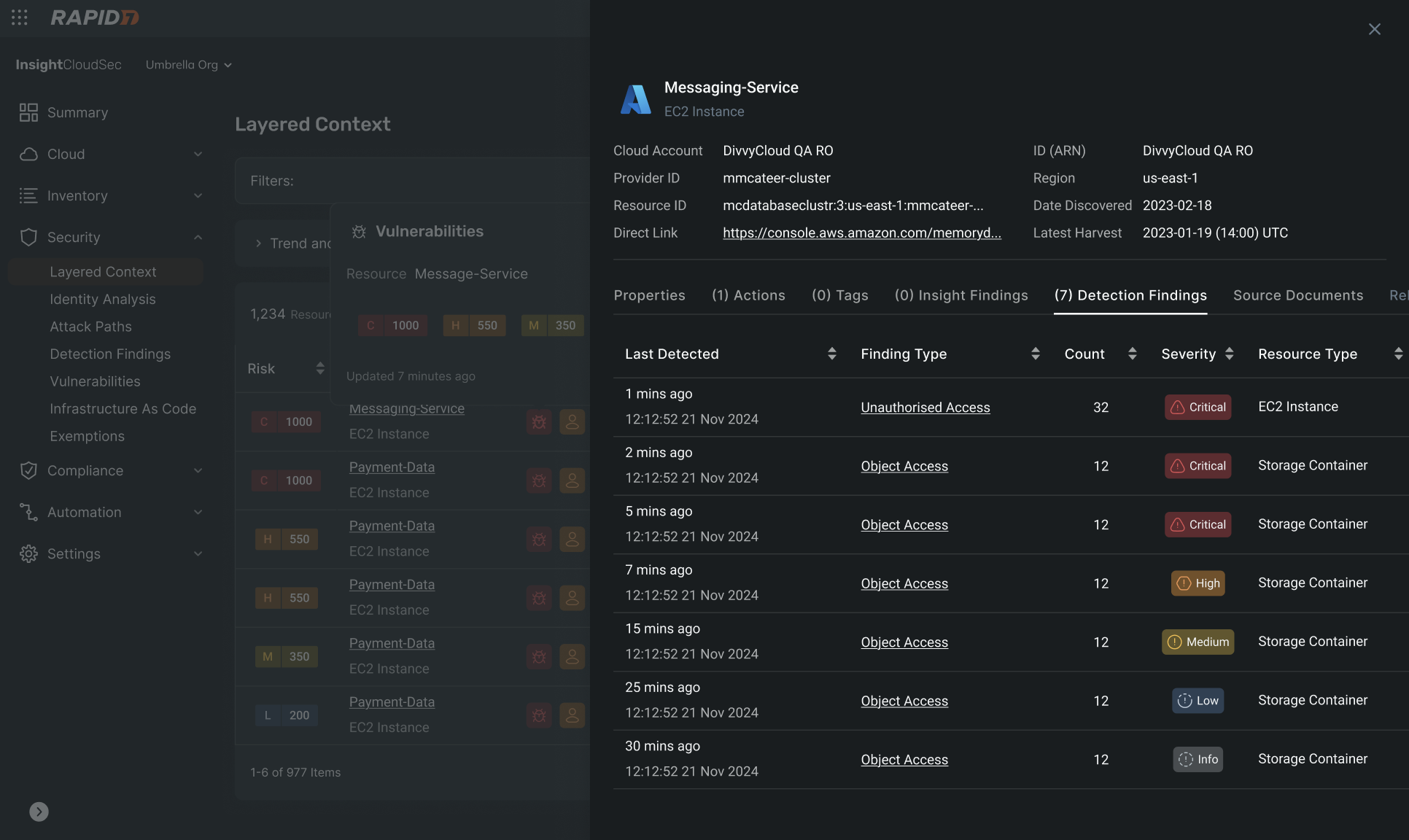Open the Unauthorised Access finding
The width and height of the screenshot is (1409, 840).
pos(925,408)
